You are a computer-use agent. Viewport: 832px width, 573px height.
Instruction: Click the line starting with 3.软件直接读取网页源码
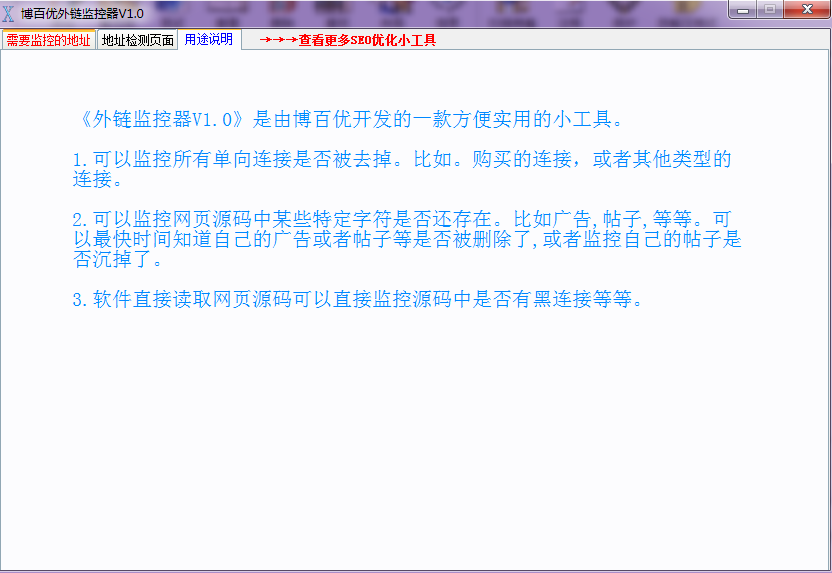(357, 299)
